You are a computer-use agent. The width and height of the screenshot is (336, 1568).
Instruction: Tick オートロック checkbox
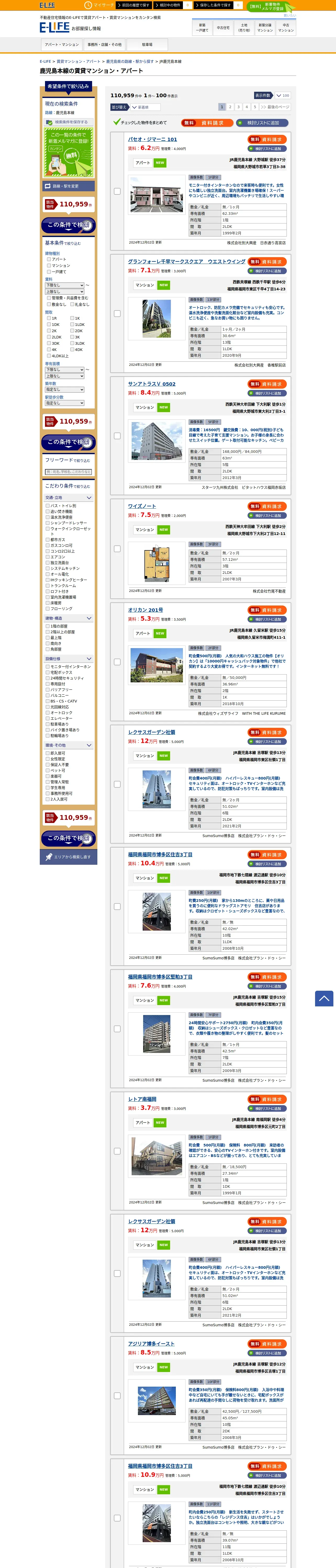point(48,713)
